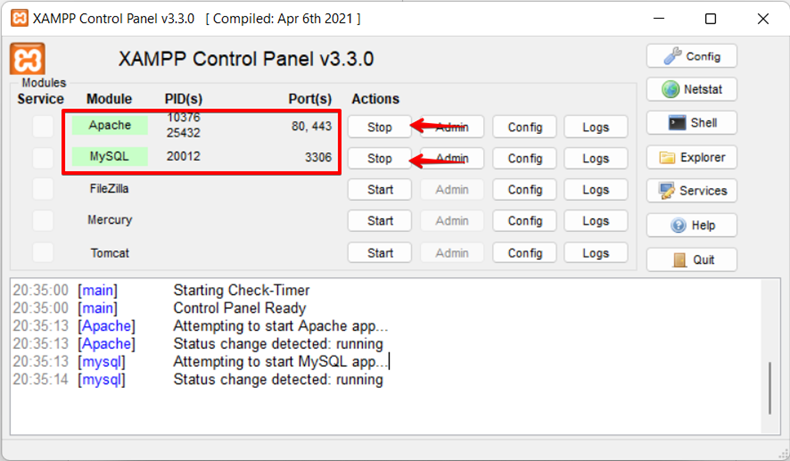Click the Tomcat module label
The width and height of the screenshot is (790, 461).
click(110, 252)
